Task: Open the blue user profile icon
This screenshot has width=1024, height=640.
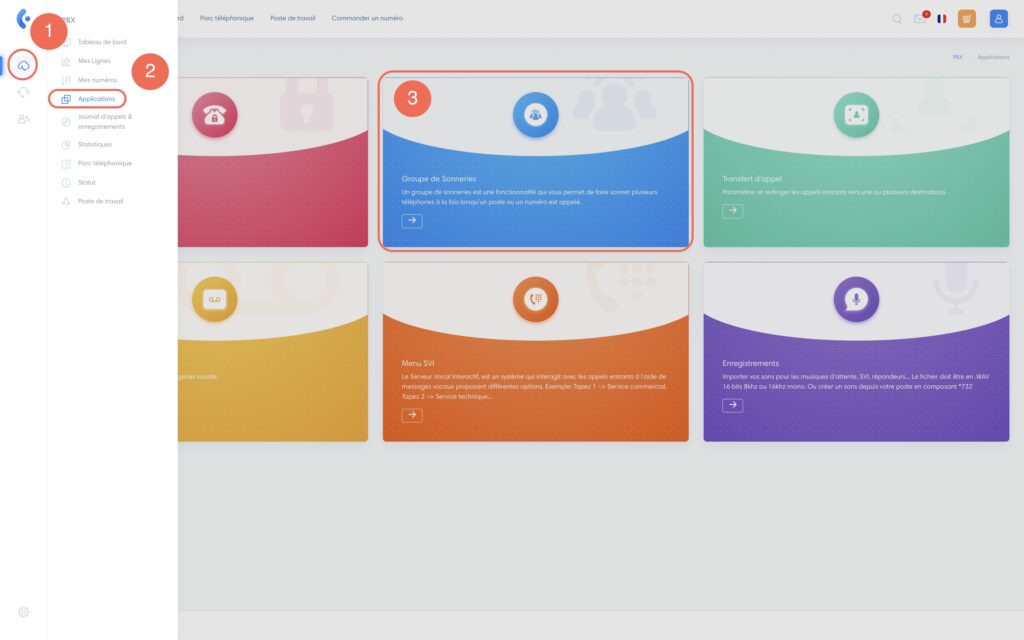Action: [x=998, y=18]
